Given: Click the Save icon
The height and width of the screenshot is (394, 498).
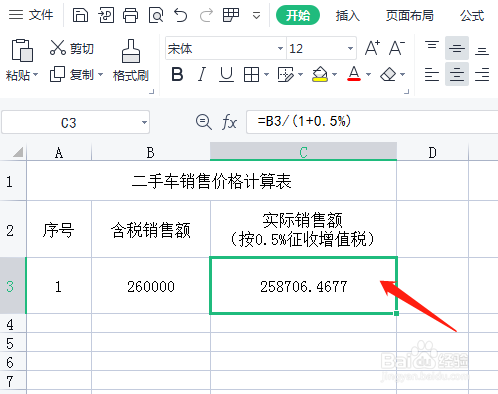Looking at the screenshot, I should (80, 15).
